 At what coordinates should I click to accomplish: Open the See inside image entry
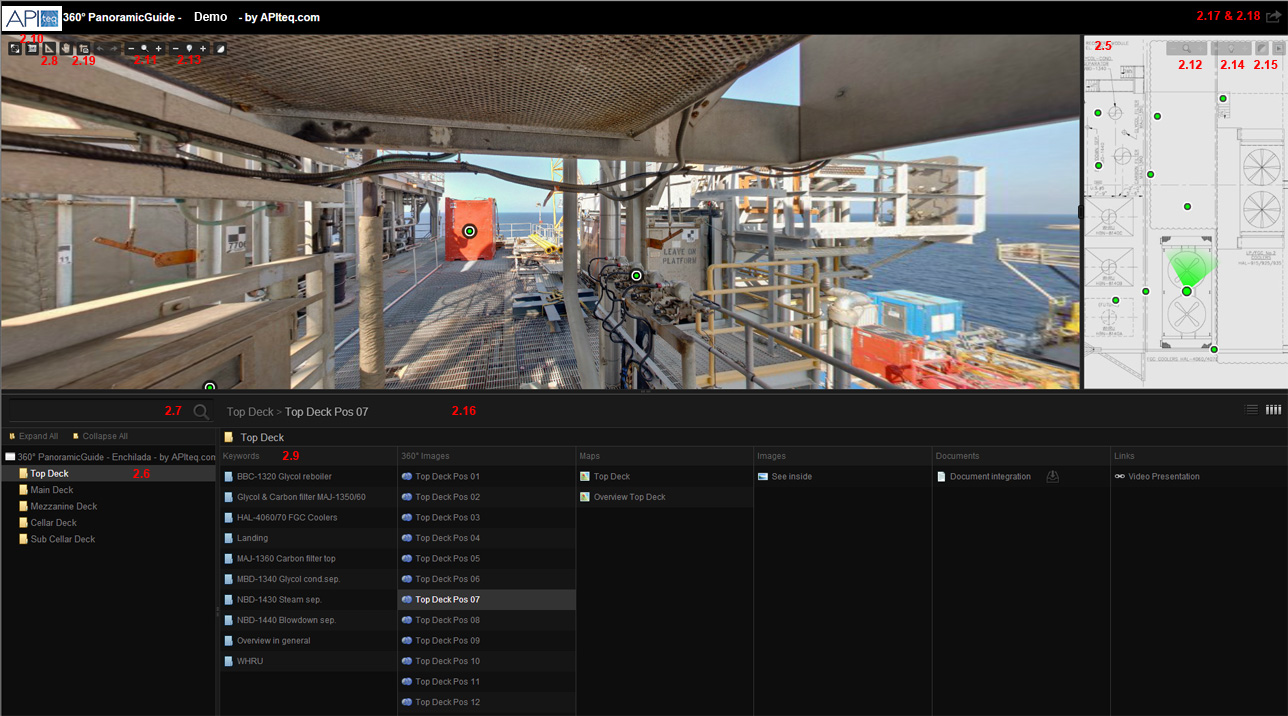click(x=790, y=476)
